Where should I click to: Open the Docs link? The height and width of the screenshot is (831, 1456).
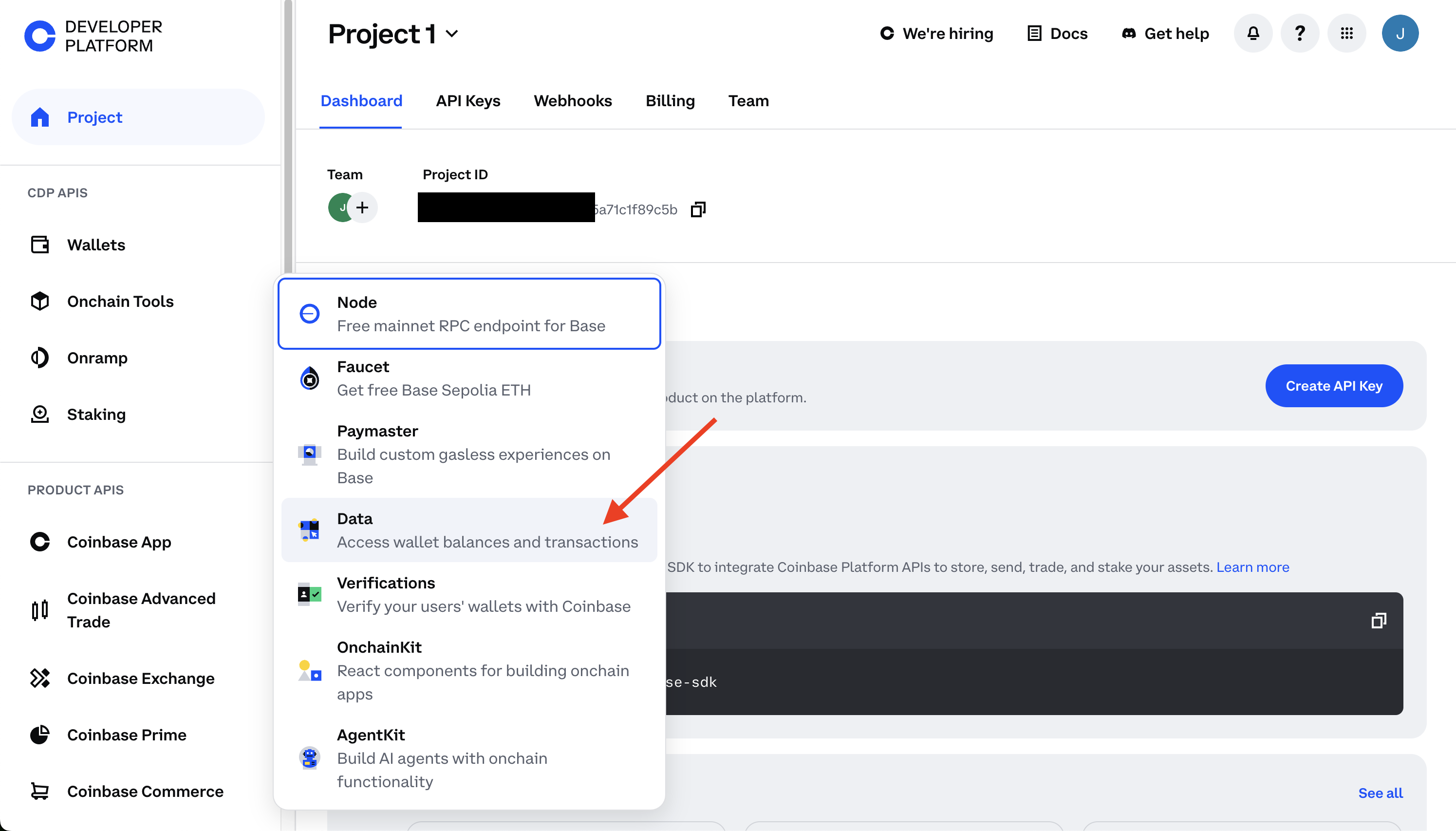(x=1057, y=34)
